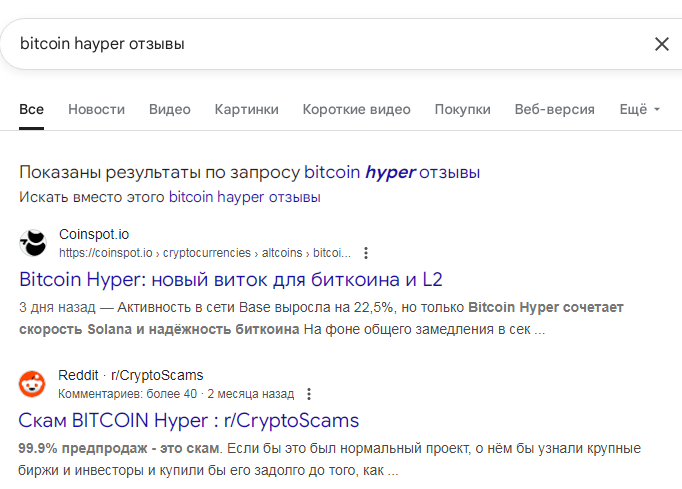Go to the Короткие видео tab
Image resolution: width=682 pixels, height=489 pixels.
pyautogui.click(x=356, y=109)
